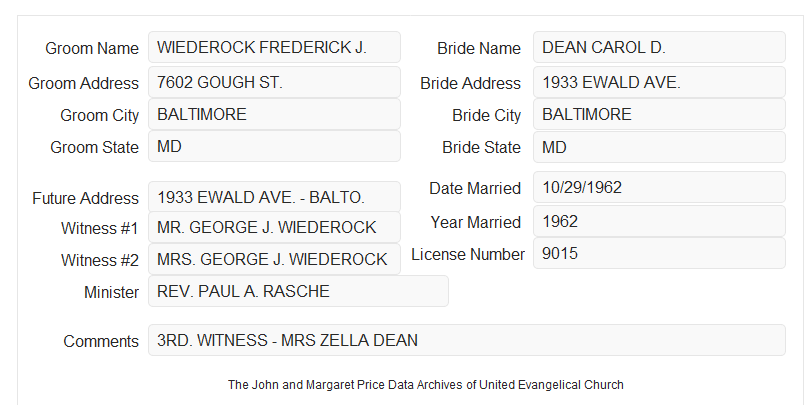805x405 pixels.
Task: Select the License Number field
Action: (x=659, y=253)
